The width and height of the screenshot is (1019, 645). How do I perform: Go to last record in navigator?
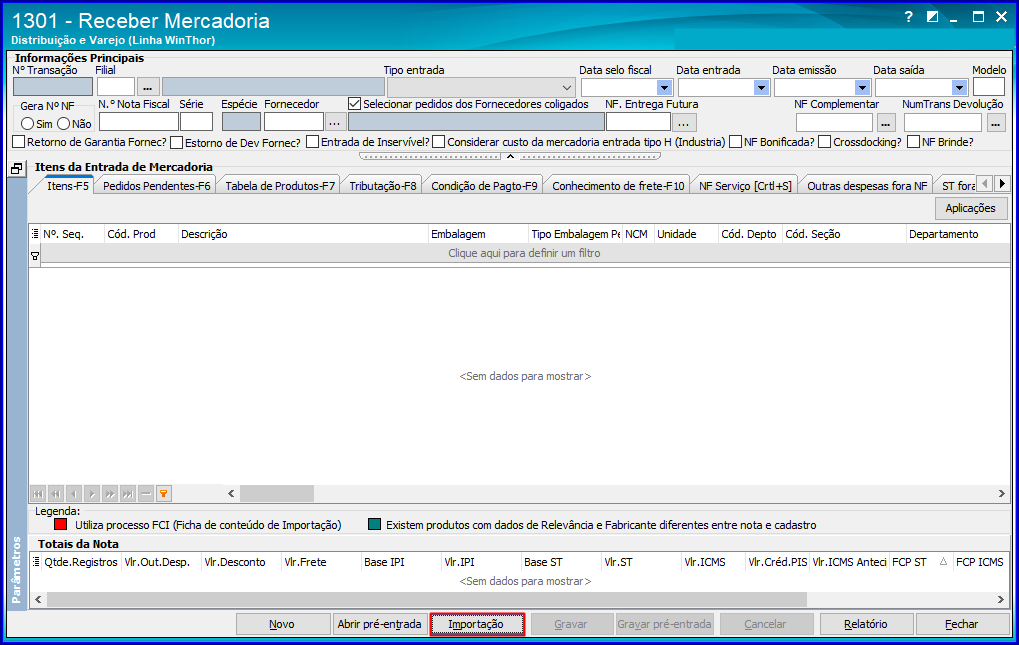tap(128, 494)
